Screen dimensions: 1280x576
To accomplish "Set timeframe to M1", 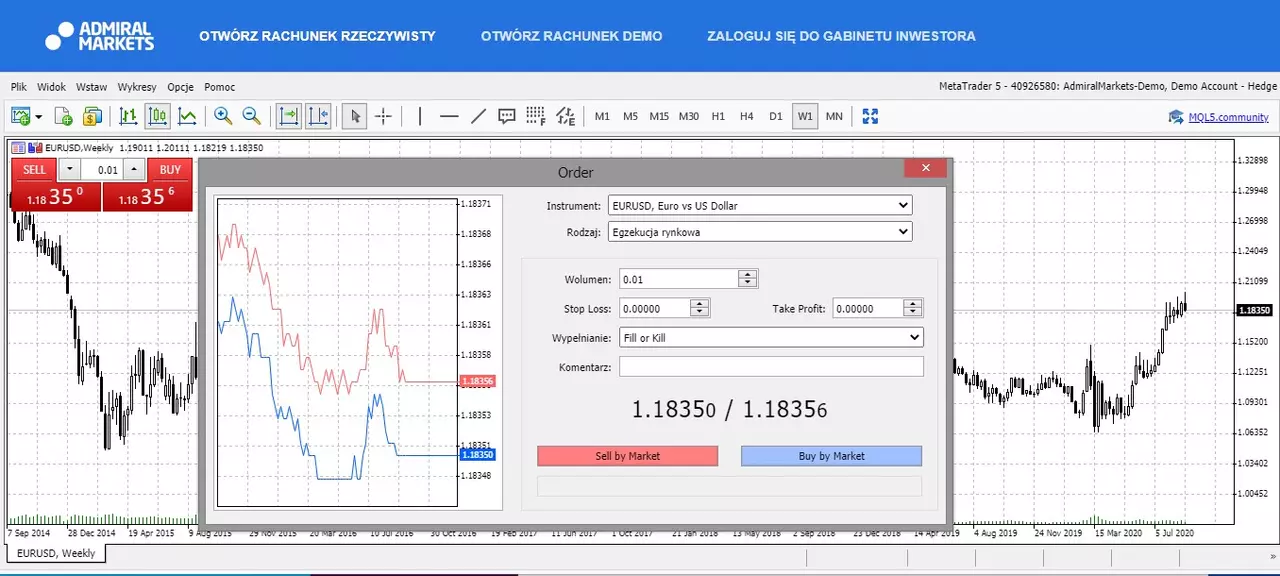I will click(602, 116).
